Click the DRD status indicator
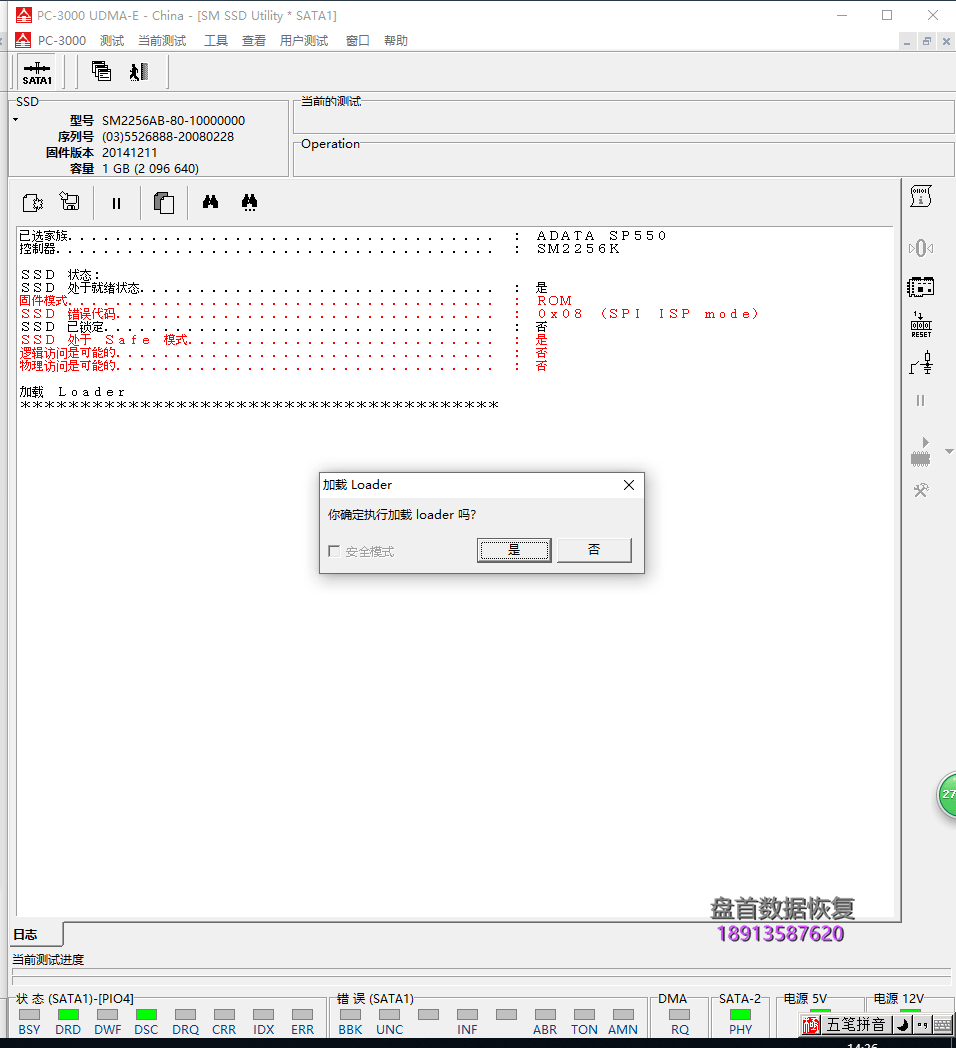 point(68,1015)
